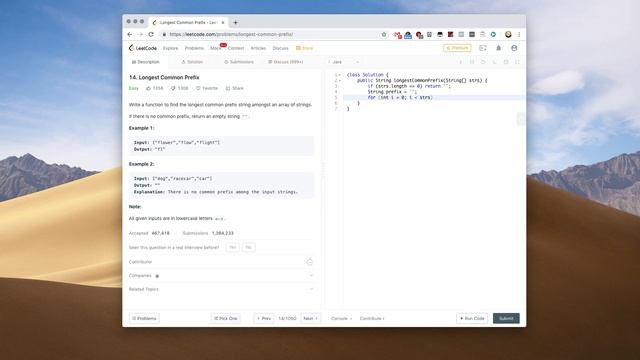This screenshot has height=360, width=640.
Task: Open a new browser tab
Action: coord(236,23)
